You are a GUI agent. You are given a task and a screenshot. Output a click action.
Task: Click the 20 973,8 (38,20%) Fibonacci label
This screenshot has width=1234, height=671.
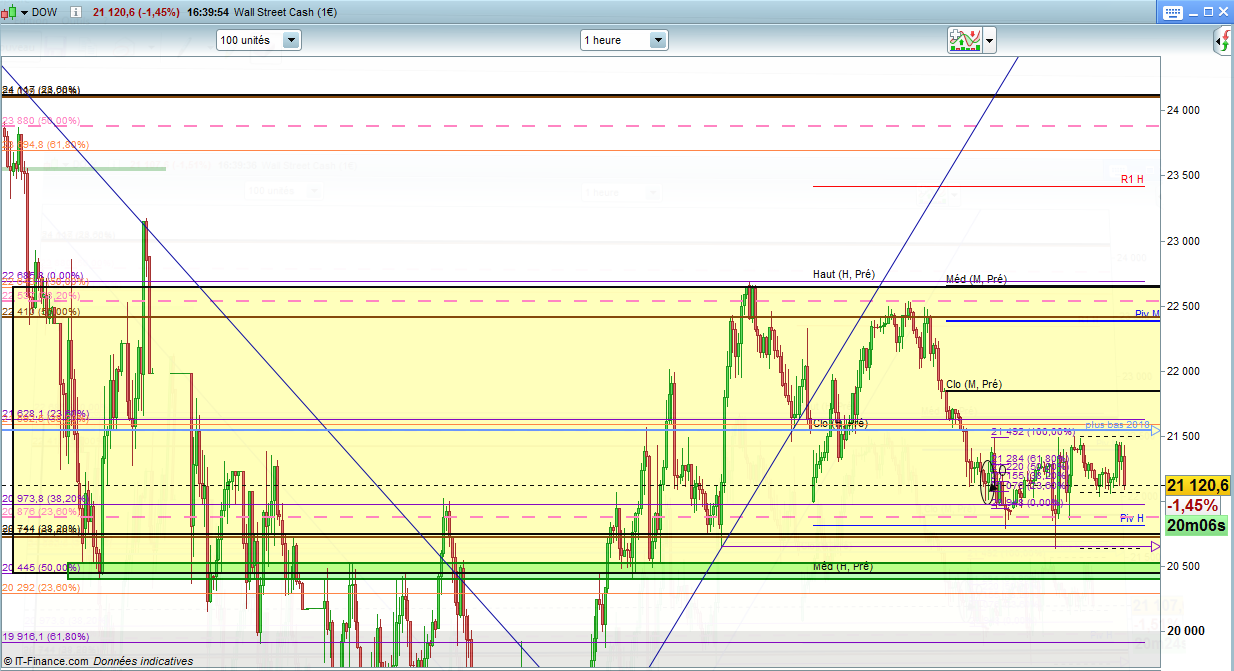tap(45, 498)
